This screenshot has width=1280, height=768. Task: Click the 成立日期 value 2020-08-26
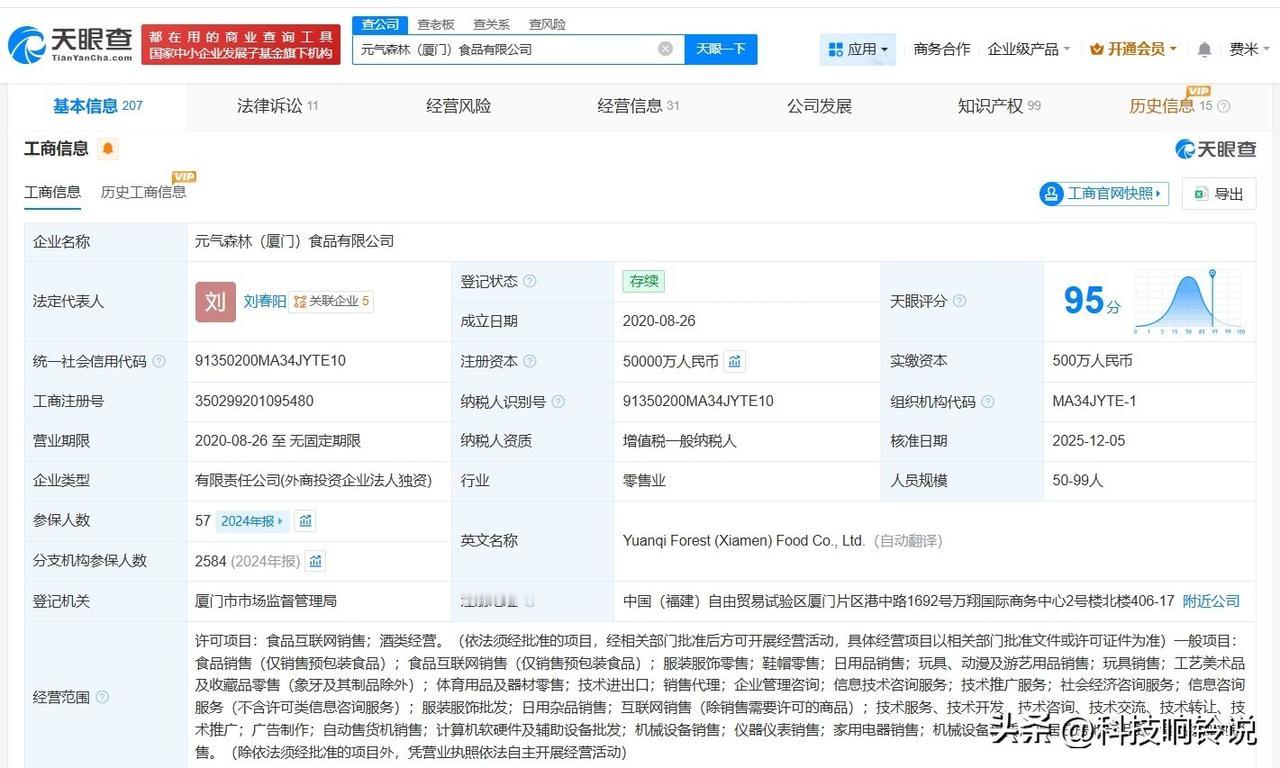point(659,321)
